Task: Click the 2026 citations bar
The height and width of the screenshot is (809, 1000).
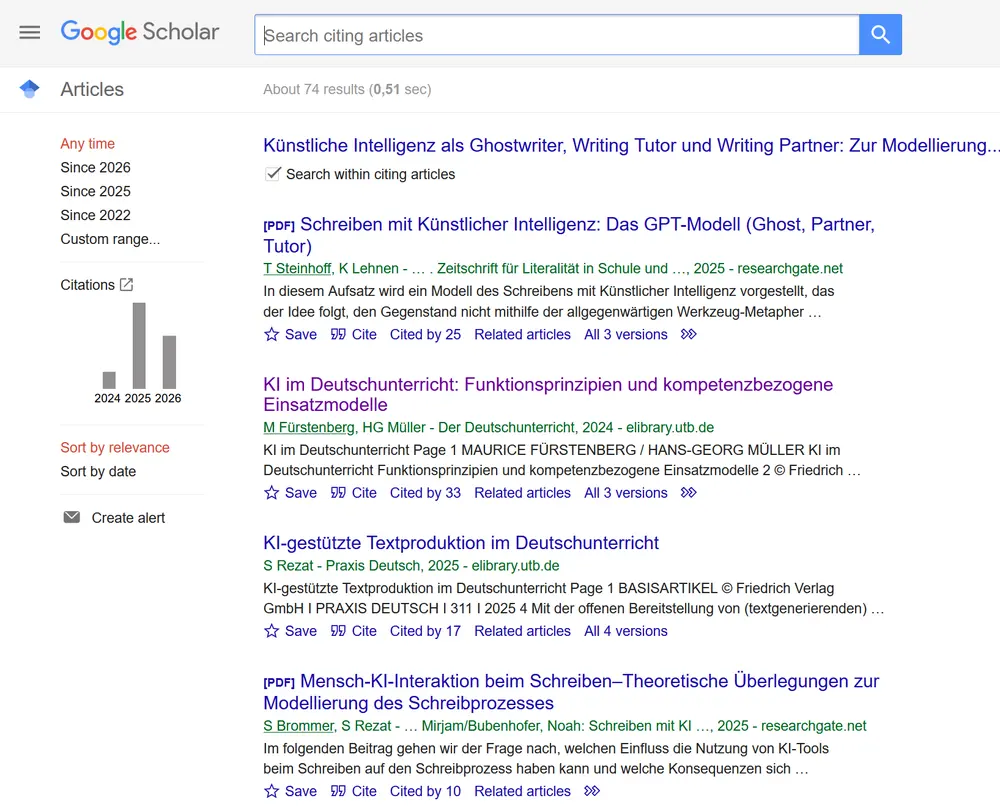Action: pyautogui.click(x=169, y=362)
